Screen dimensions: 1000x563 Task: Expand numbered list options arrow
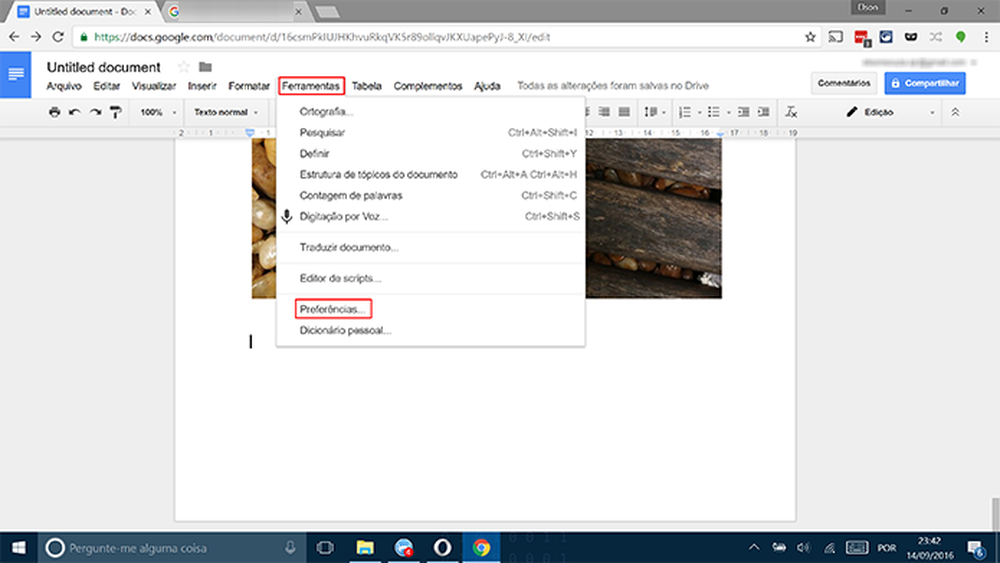click(x=699, y=113)
